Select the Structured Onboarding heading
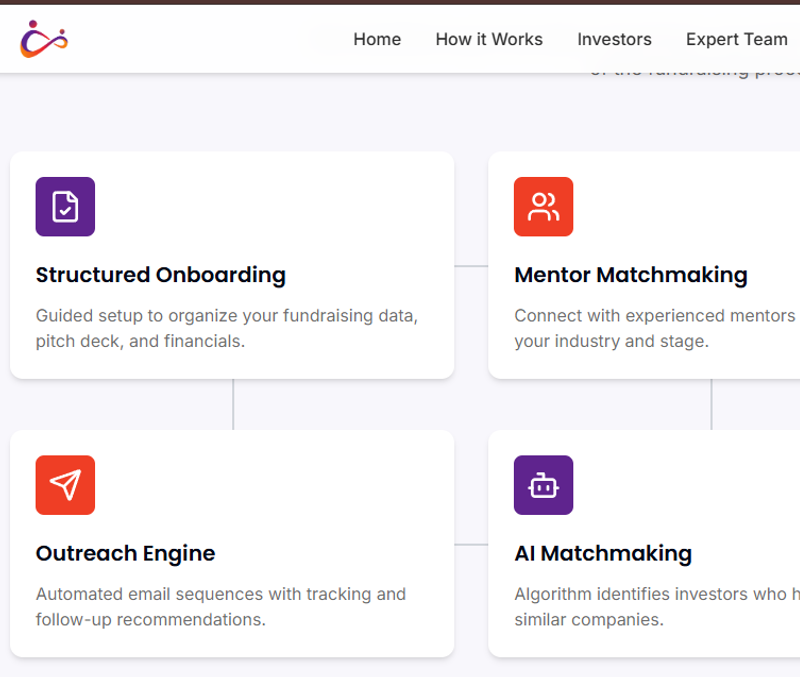Image resolution: width=800 pixels, height=677 pixels. (x=161, y=275)
